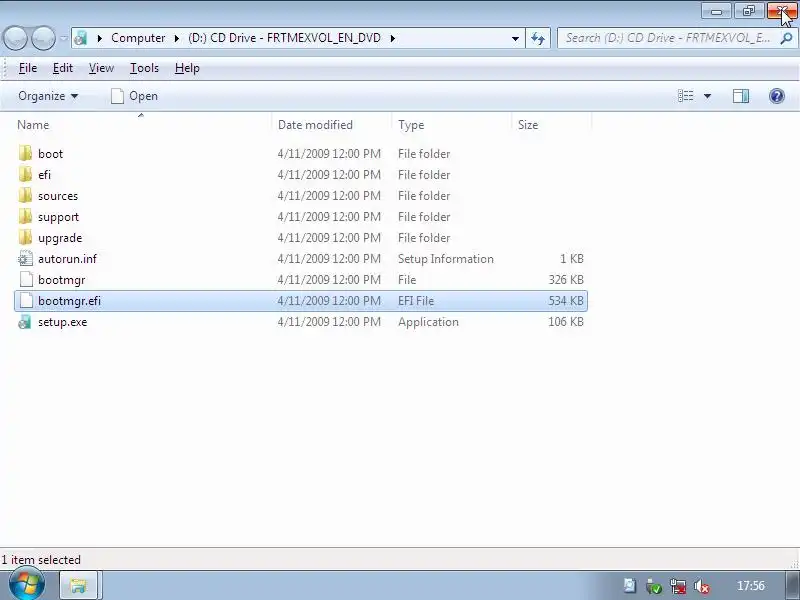The width and height of the screenshot is (800, 600).
Task: Open the Help menu
Action: pos(187,68)
